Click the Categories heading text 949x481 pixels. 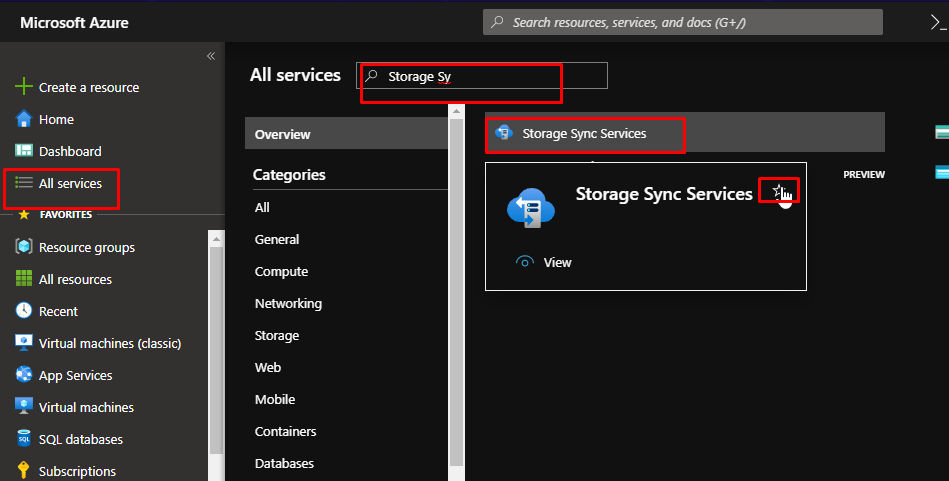pos(289,175)
